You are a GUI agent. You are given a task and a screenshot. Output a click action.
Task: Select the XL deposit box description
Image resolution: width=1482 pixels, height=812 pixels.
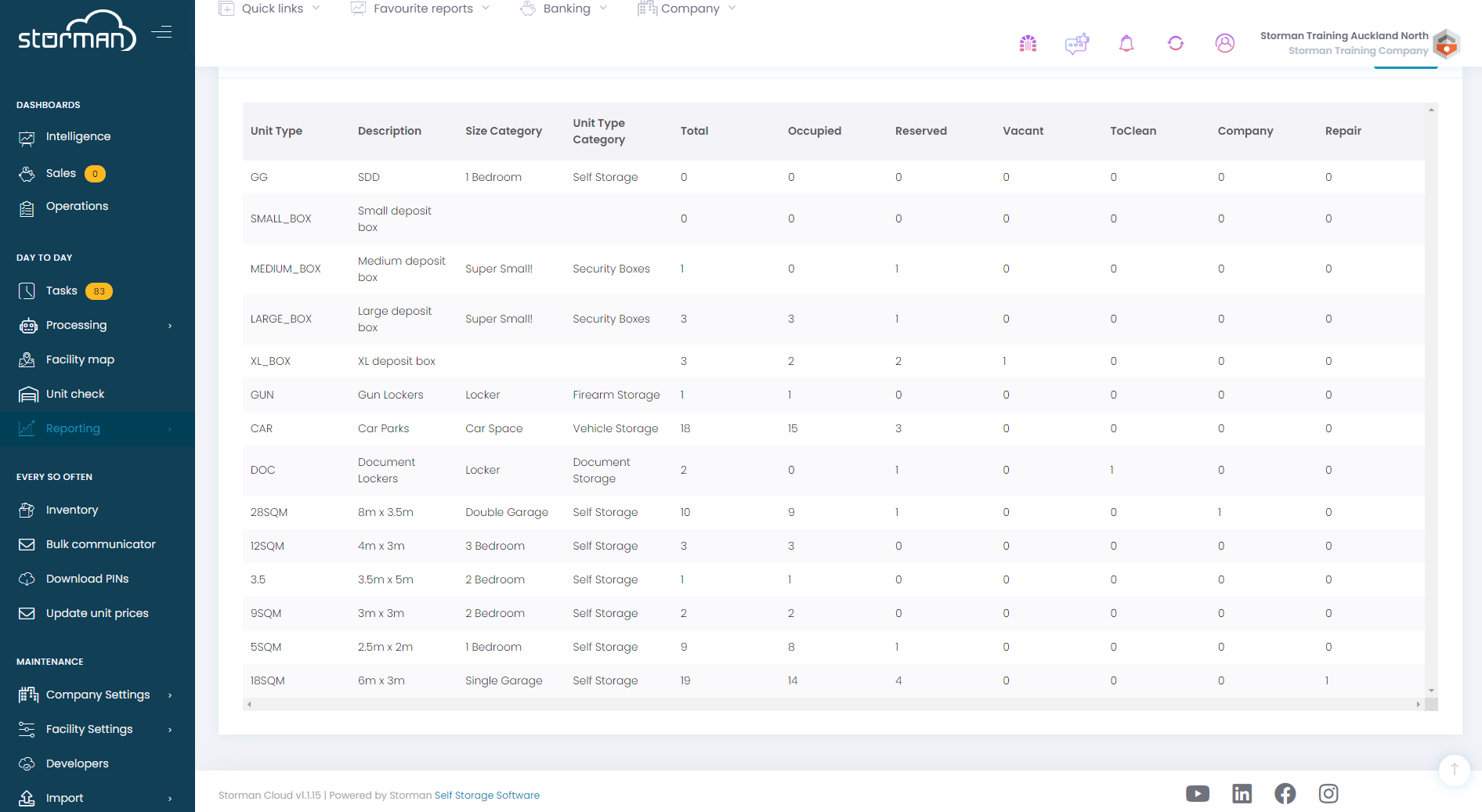tap(396, 362)
